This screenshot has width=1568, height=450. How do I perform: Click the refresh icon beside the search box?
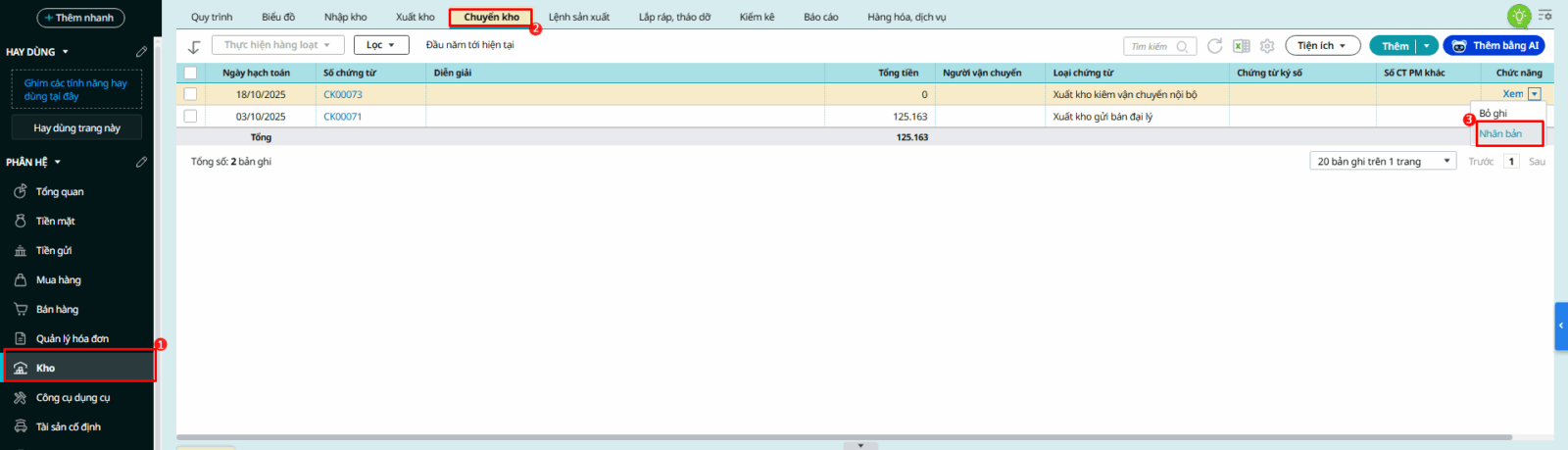pos(1214,46)
